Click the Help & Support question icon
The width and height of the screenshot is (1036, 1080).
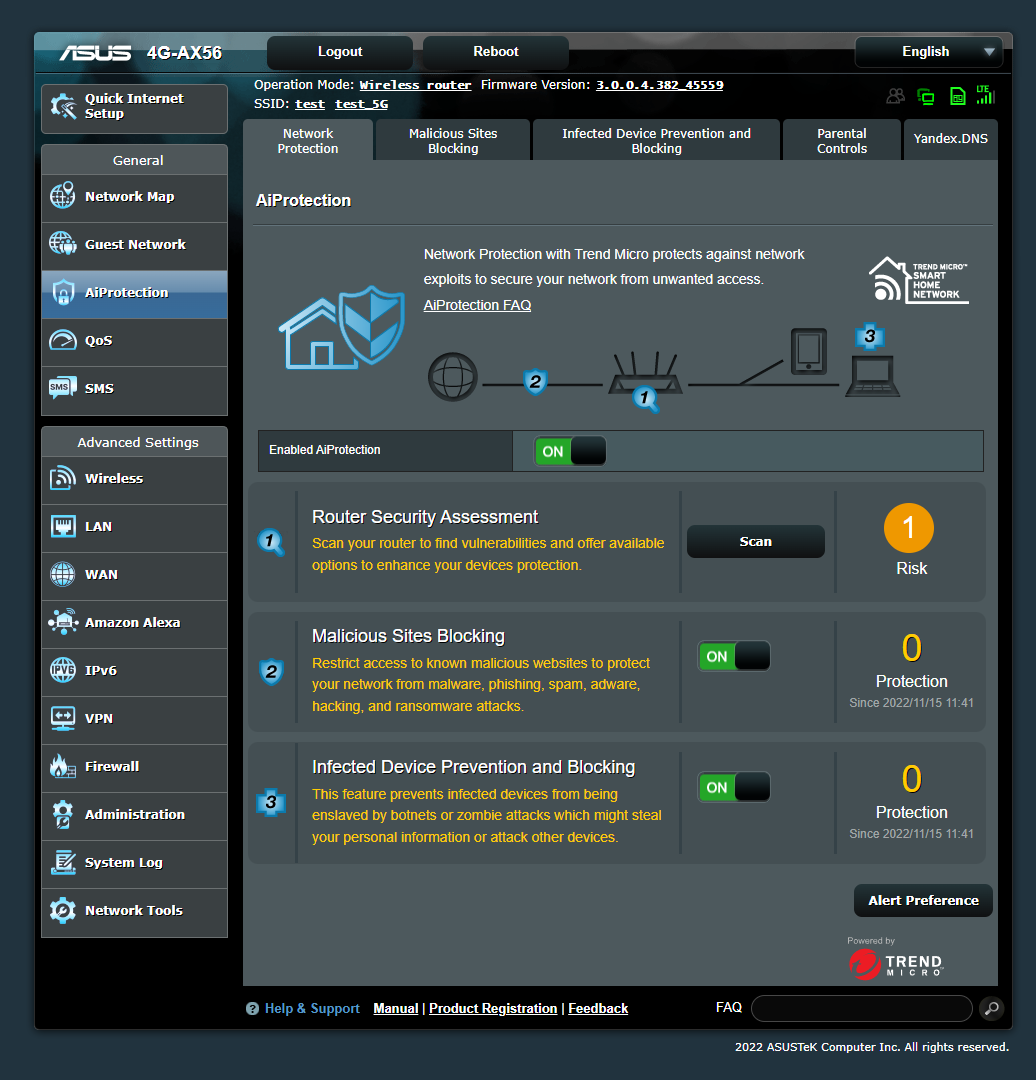pos(252,1008)
